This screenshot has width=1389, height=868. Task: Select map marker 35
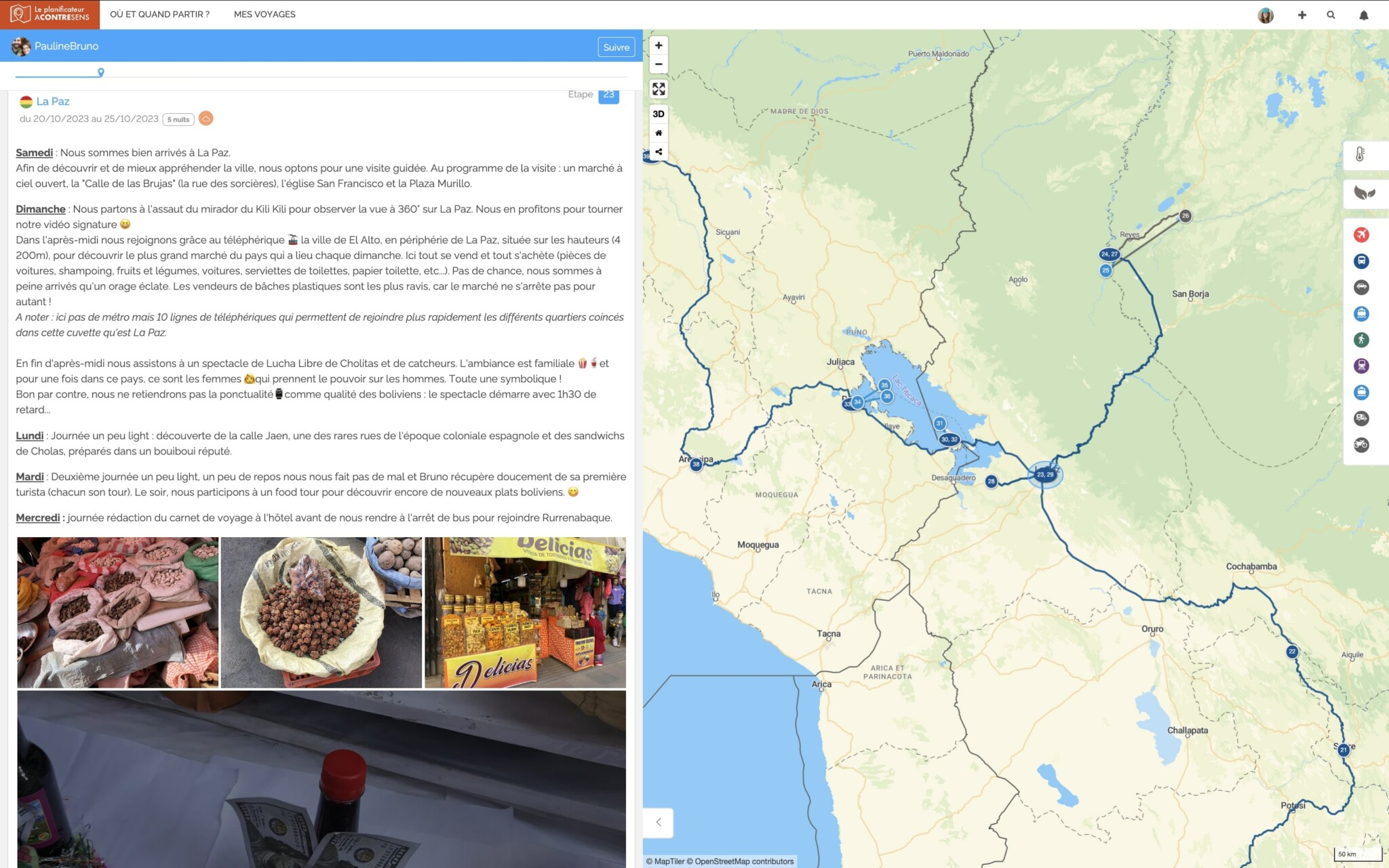tap(884, 385)
